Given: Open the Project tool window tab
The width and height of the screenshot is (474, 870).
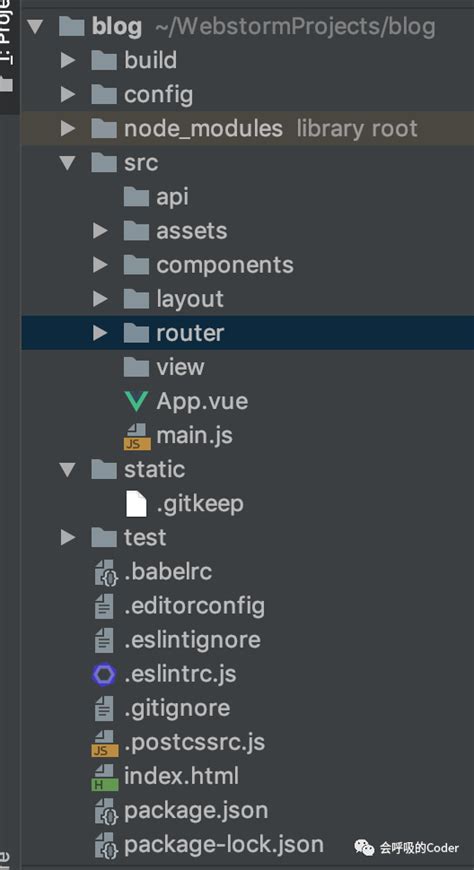Looking at the screenshot, I should (x=9, y=33).
